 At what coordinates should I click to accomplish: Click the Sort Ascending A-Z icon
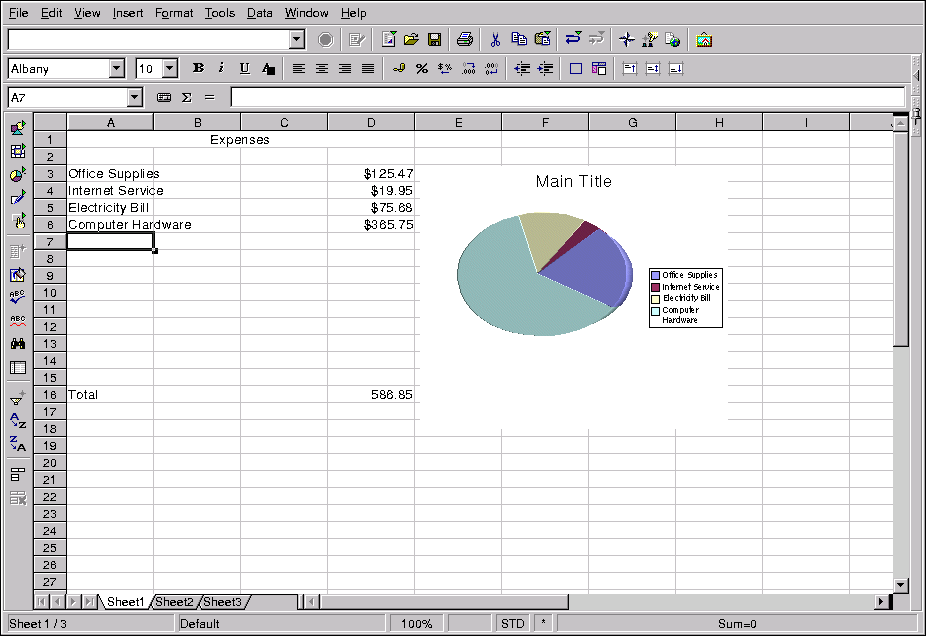click(17, 421)
